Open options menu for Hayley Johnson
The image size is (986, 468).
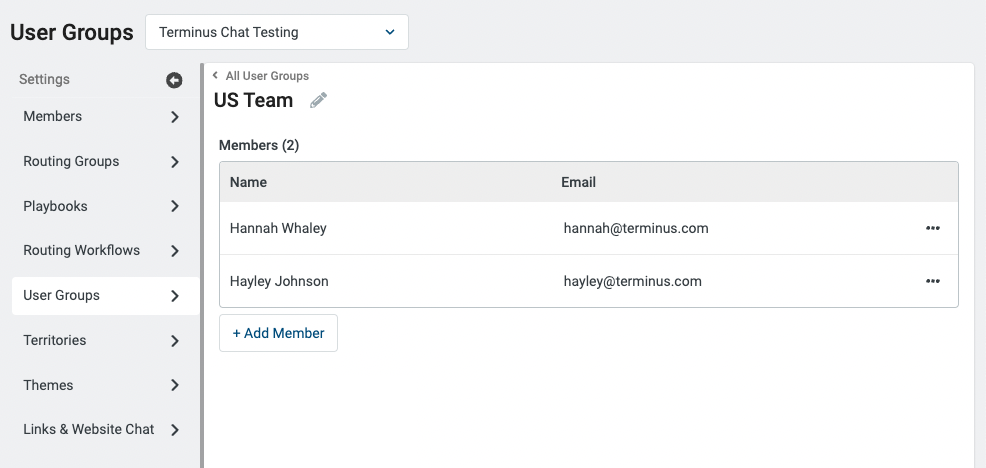pos(933,281)
